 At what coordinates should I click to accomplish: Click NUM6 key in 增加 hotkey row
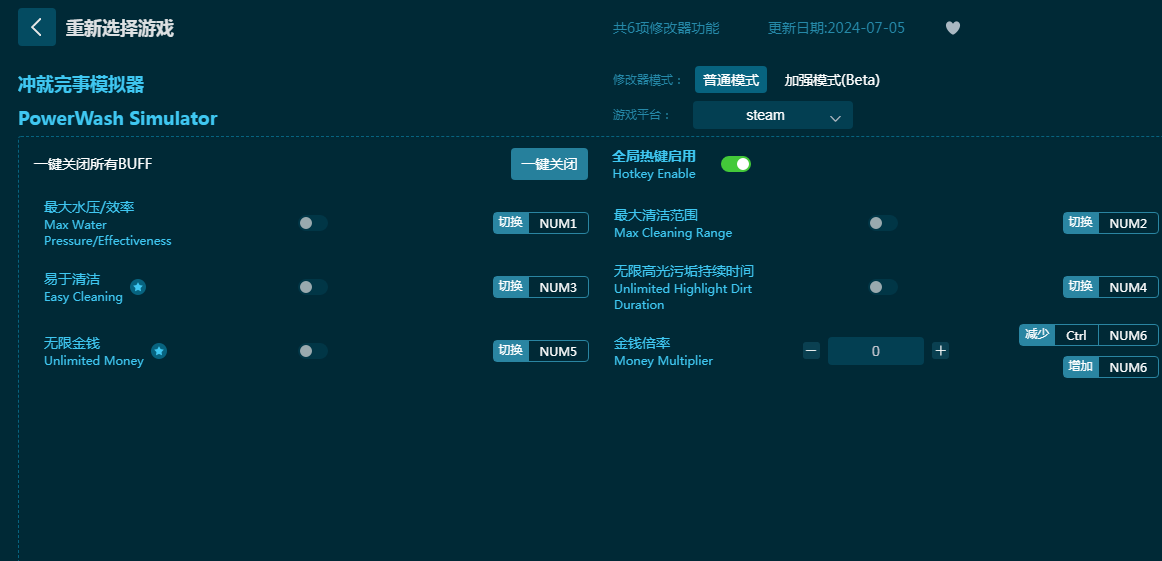point(1128,367)
